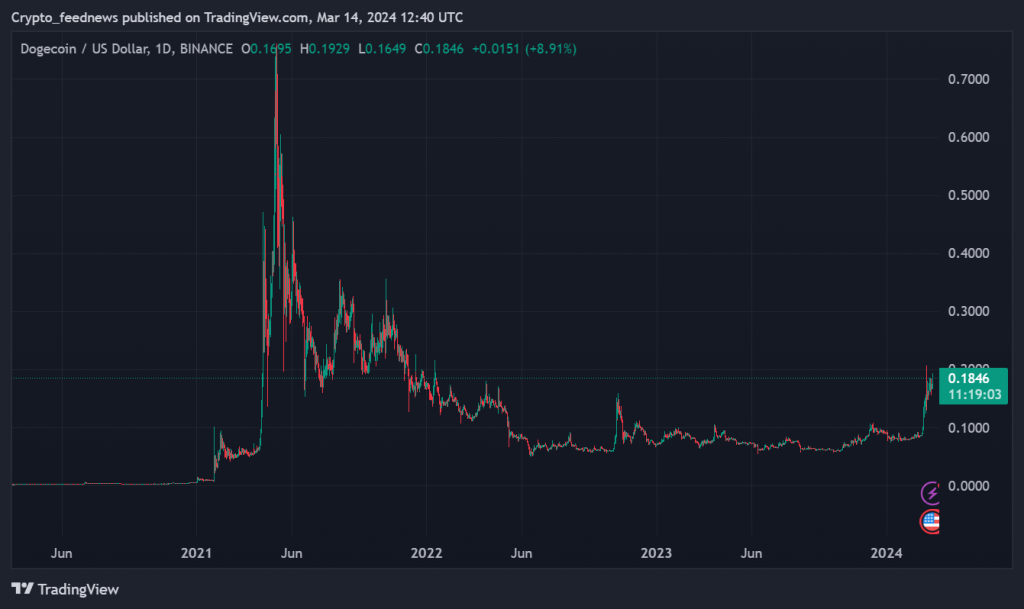Click the Dogecoin / US Dollar symbol title

[x=83, y=49]
